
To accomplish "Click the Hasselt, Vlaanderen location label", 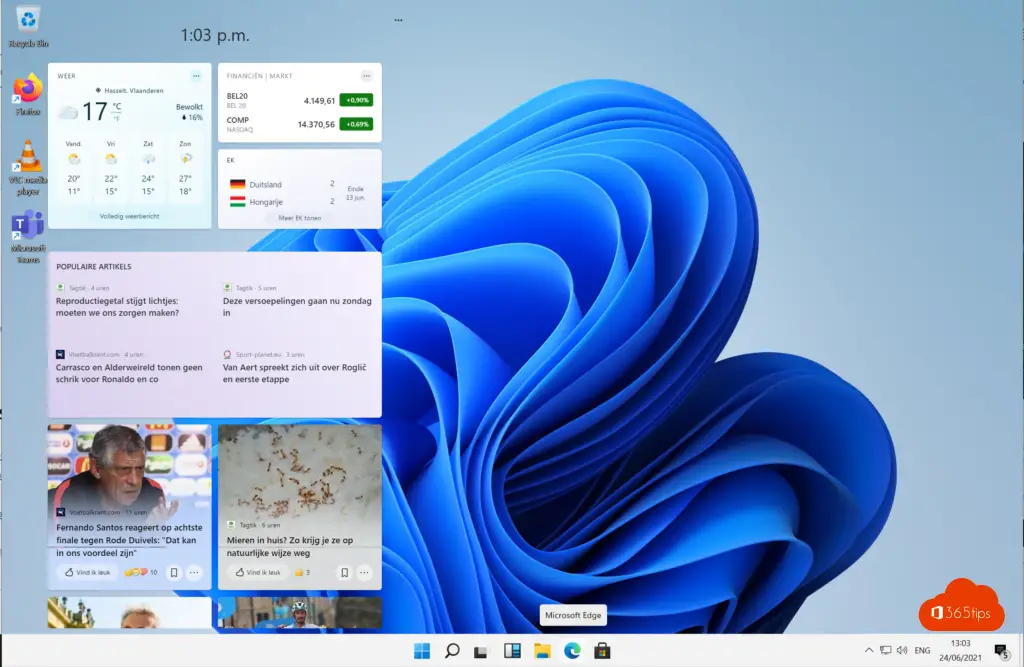I will pos(129,90).
